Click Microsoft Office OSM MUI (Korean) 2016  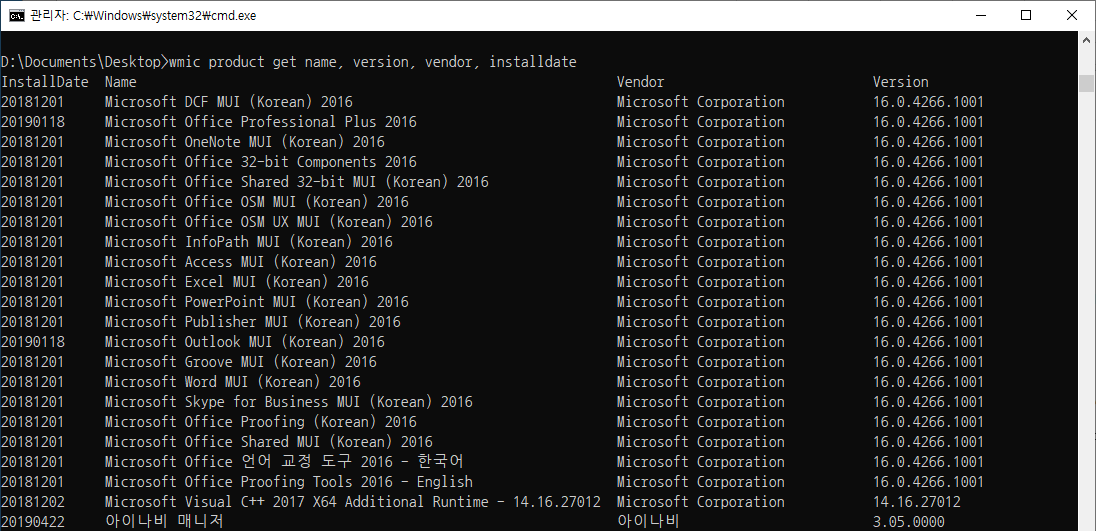pos(257,202)
